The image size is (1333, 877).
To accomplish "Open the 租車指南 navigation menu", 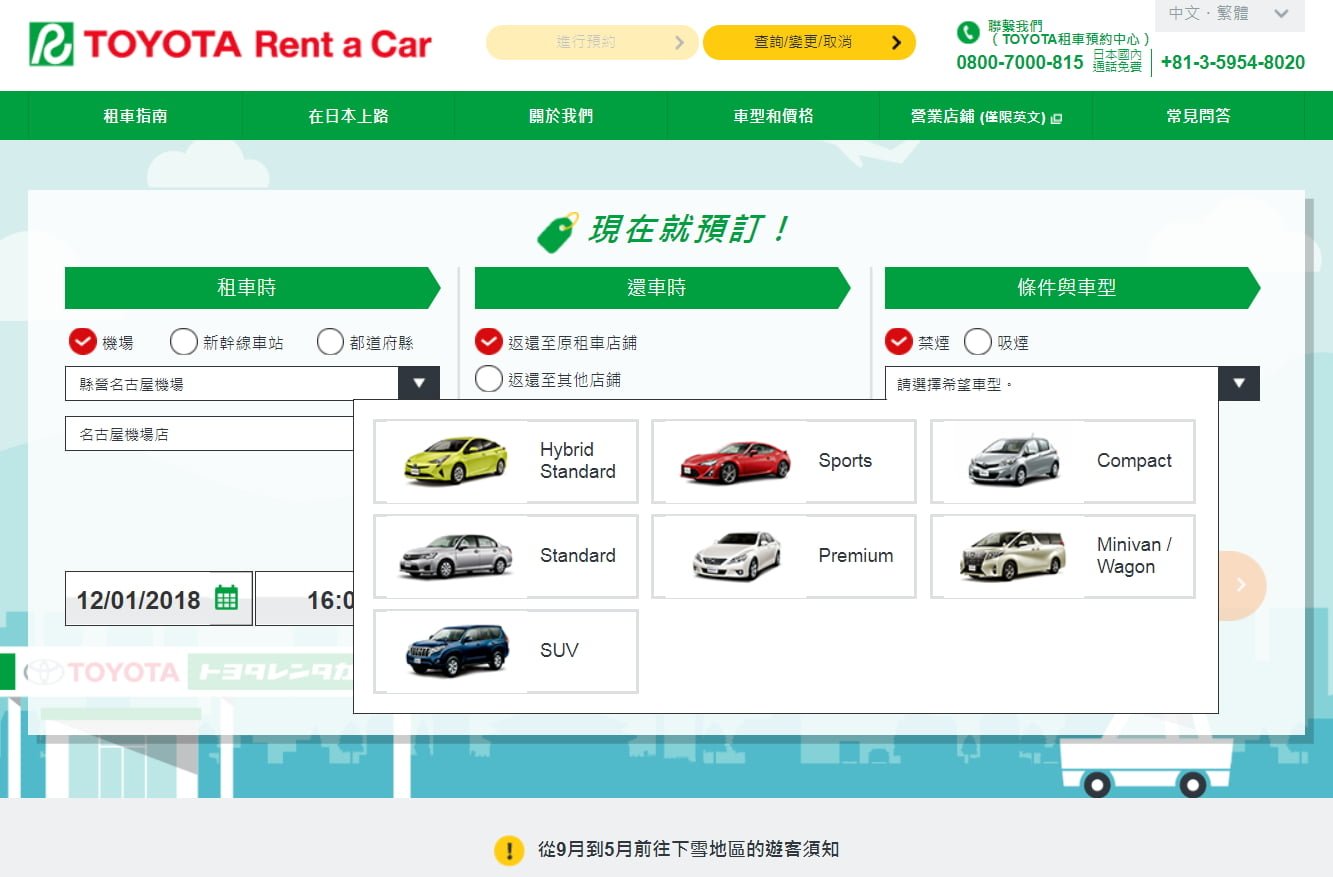I will (135, 116).
